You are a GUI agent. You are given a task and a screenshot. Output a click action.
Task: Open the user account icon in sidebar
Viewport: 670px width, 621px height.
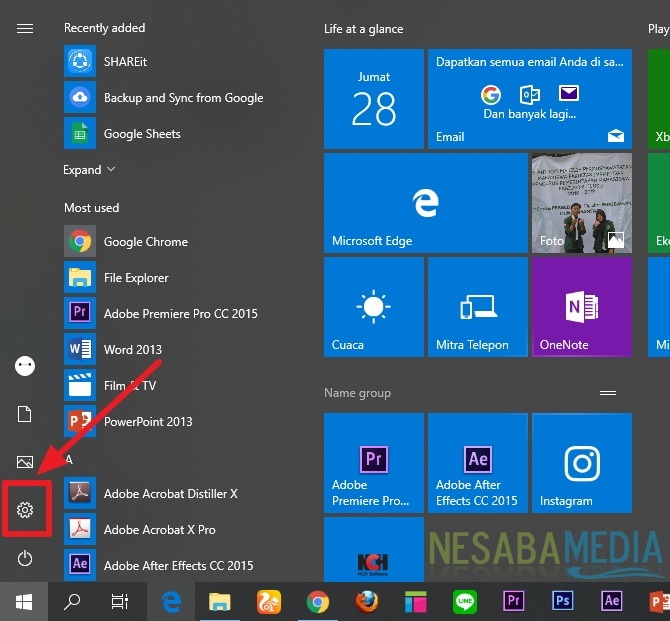(25, 366)
